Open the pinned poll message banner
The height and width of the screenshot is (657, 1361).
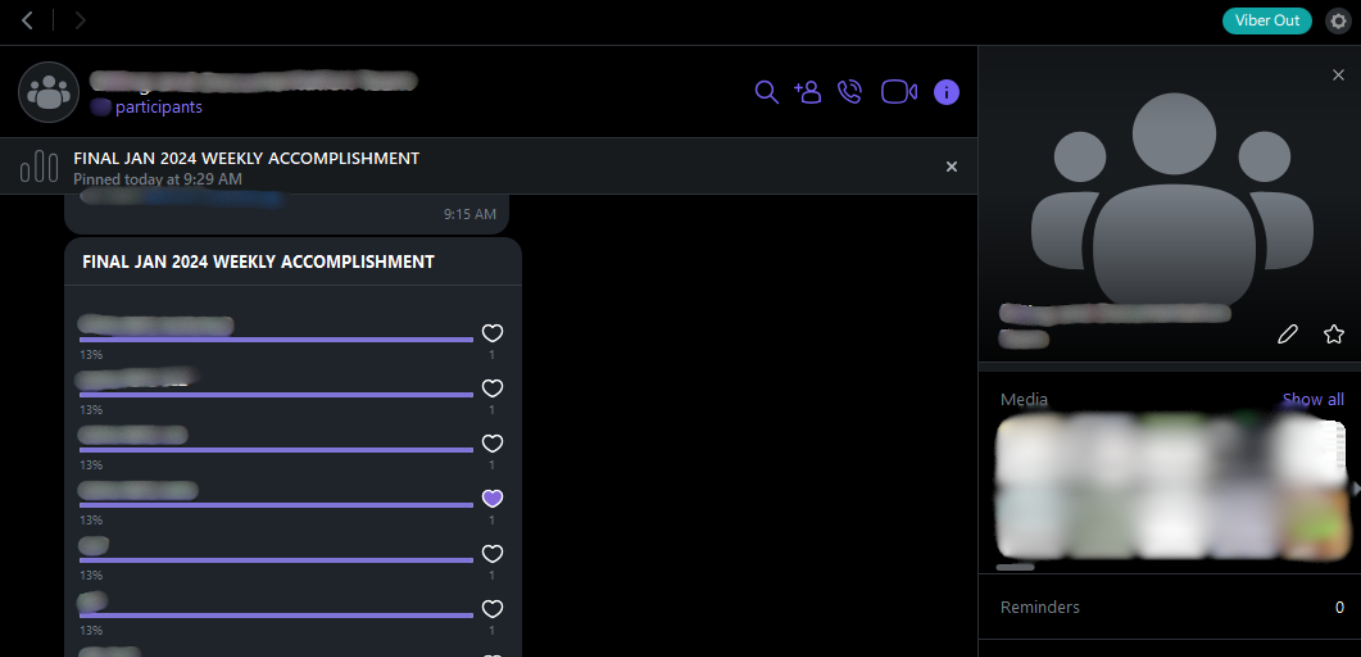click(488, 167)
